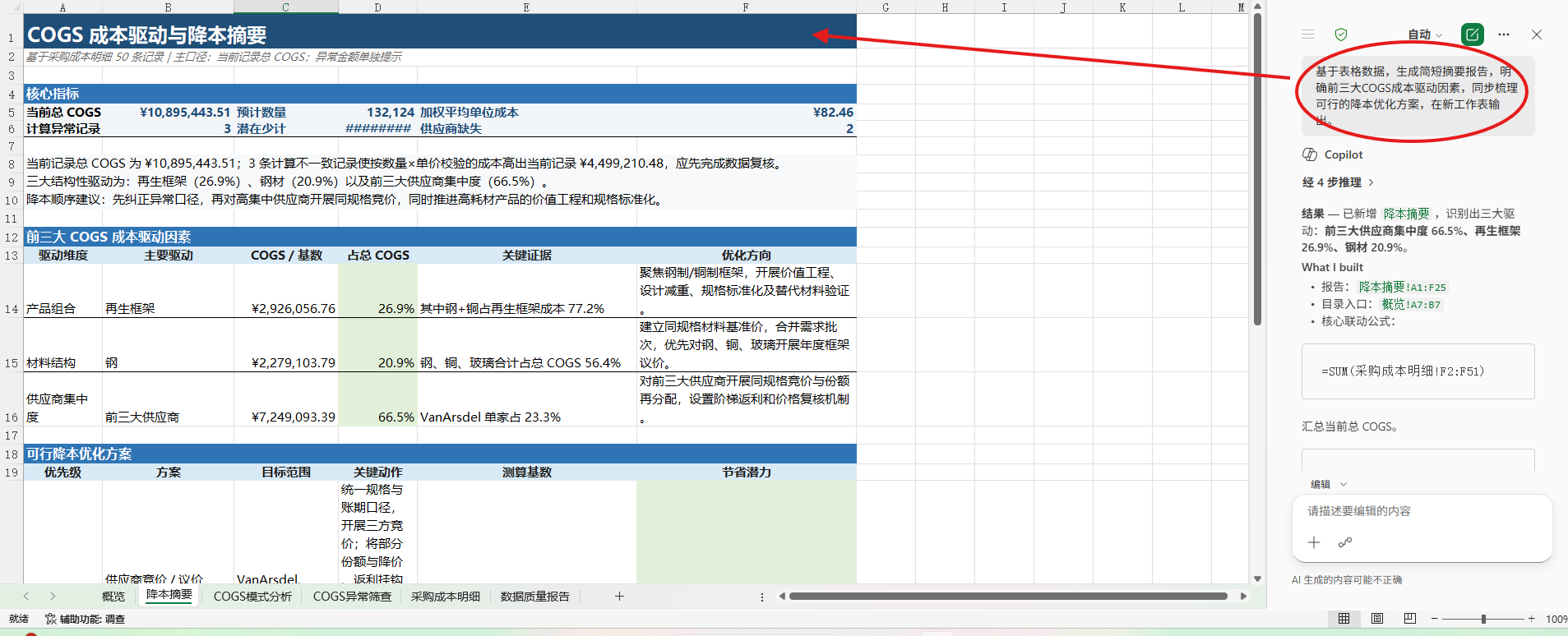
Task: Click the 节省潜力 column heading
Action: (x=746, y=472)
